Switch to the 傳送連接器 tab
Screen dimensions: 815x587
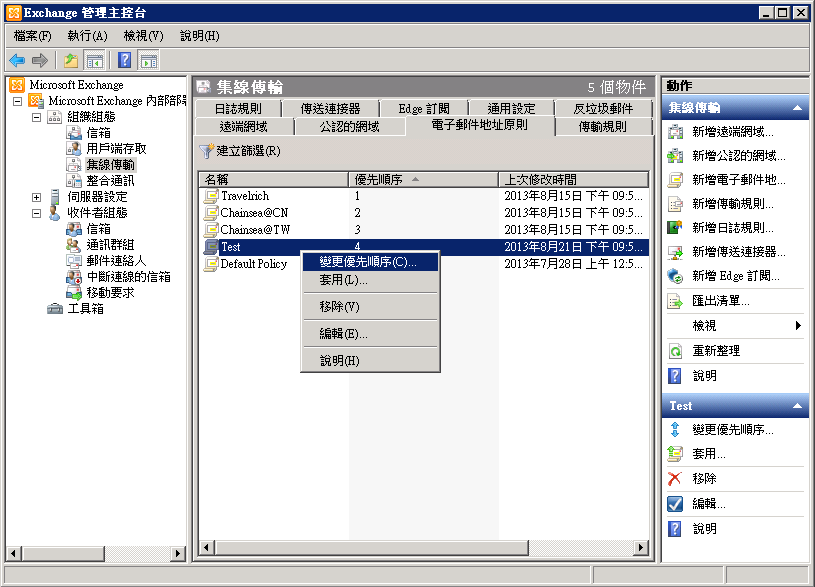click(331, 109)
